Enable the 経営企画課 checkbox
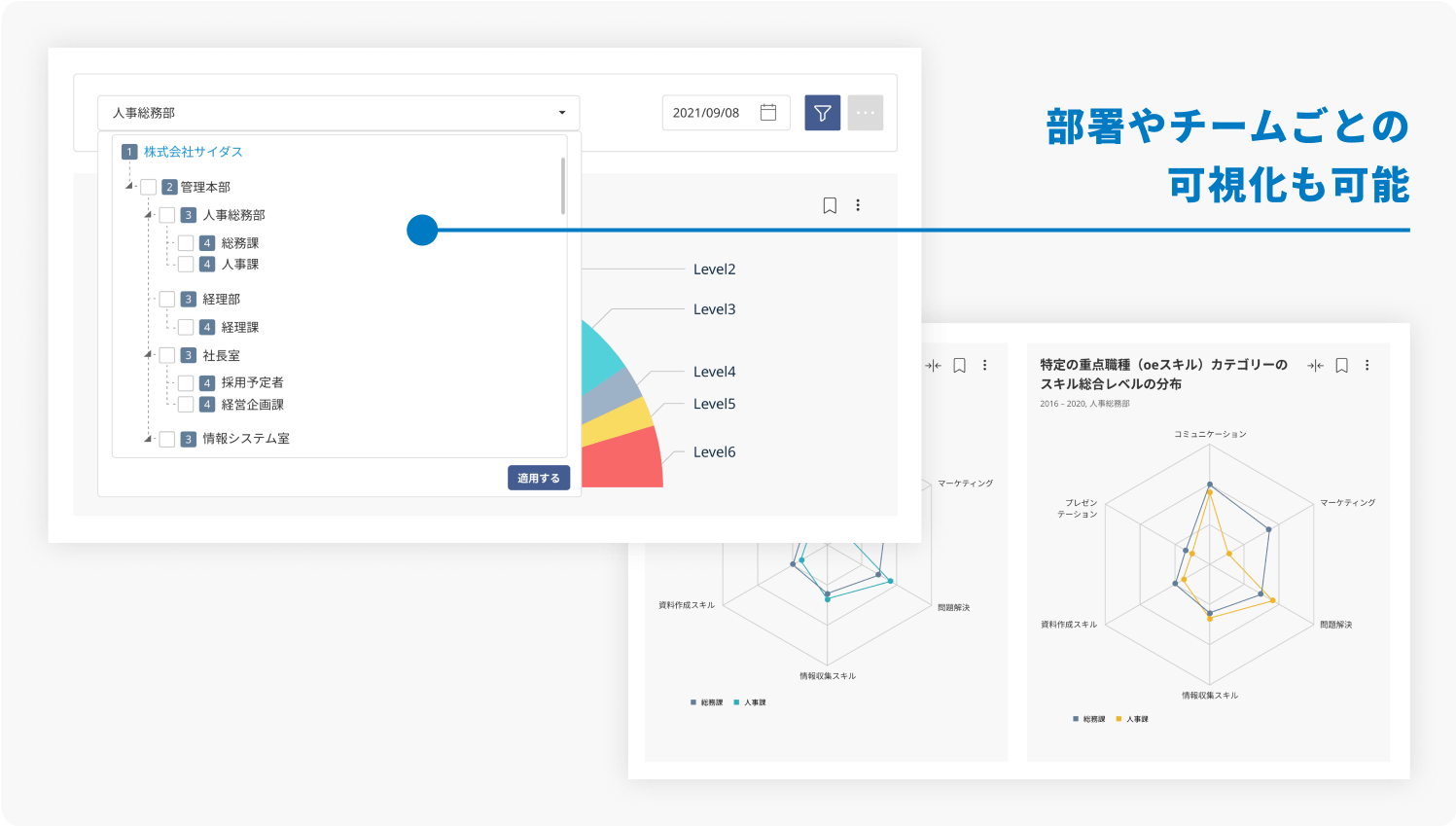The image size is (1456, 826). (x=186, y=405)
